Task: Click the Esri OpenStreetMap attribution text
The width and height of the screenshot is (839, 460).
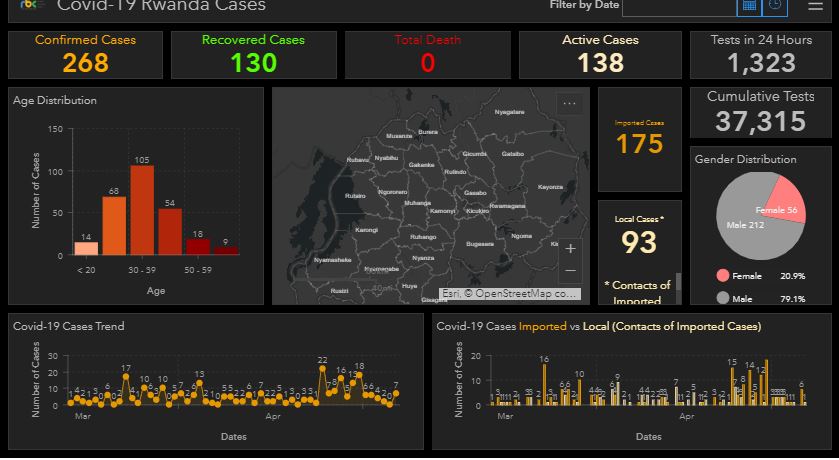Action: click(509, 294)
